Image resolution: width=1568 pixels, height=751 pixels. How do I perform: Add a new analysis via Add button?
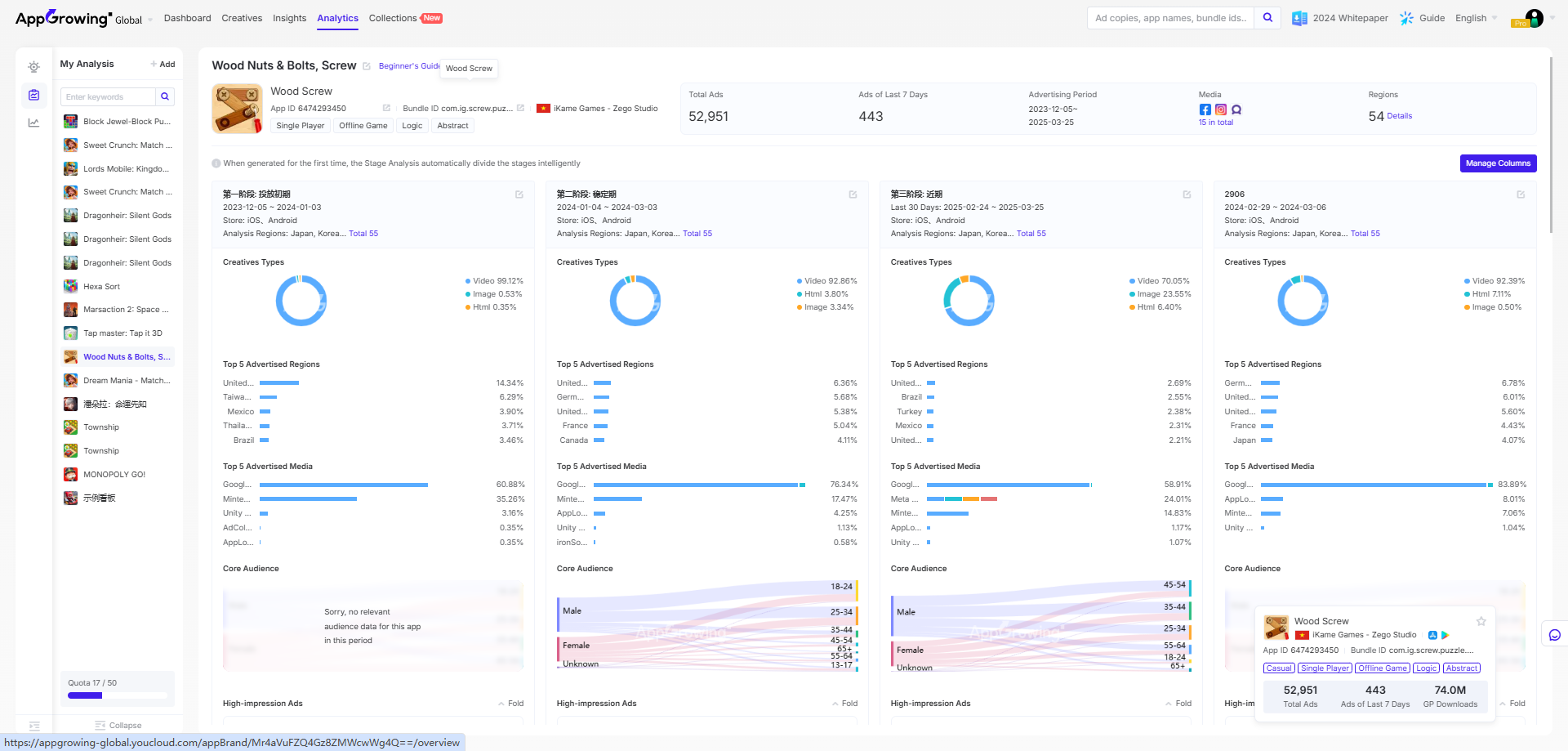tap(163, 65)
